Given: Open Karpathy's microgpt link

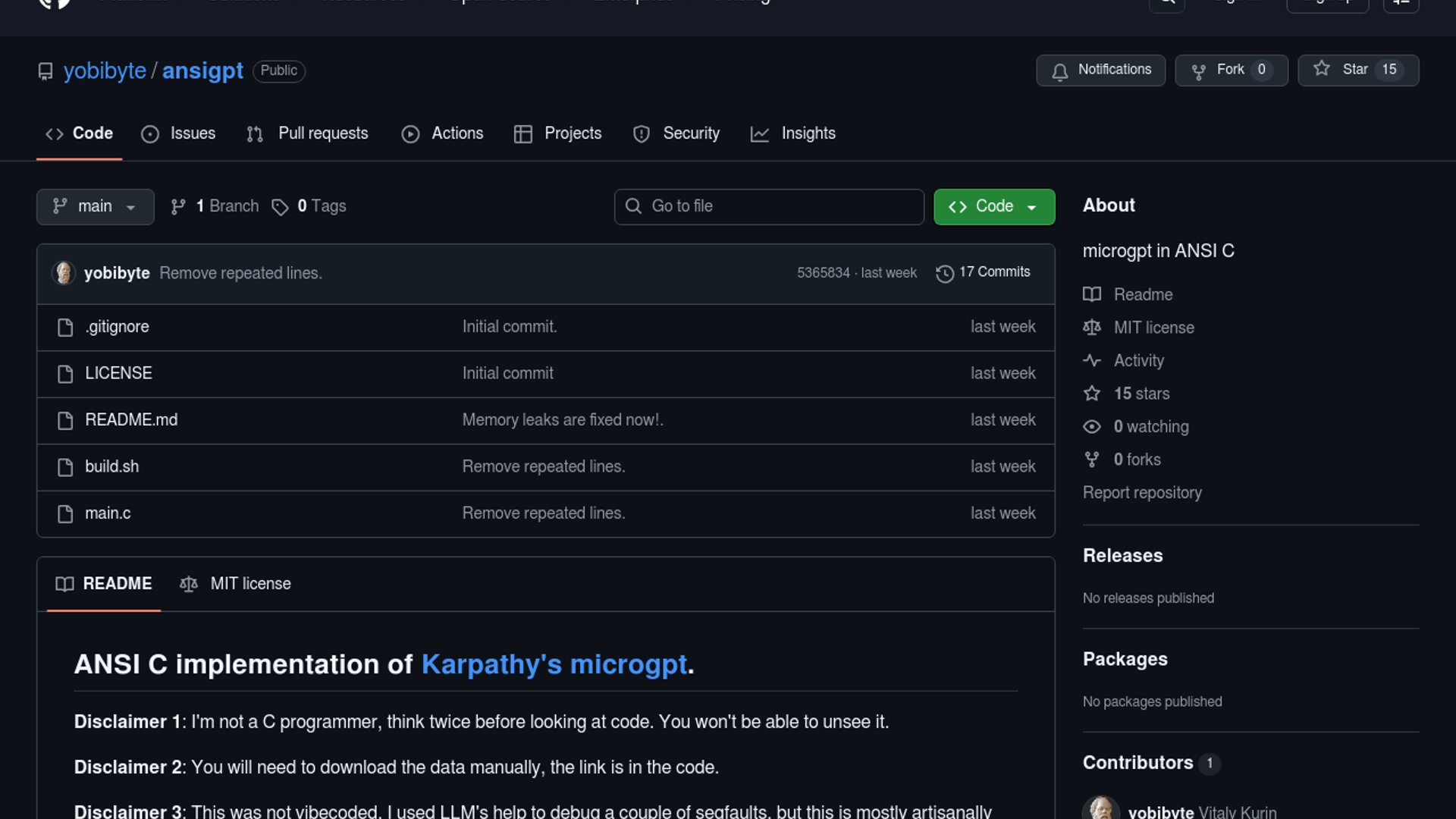Looking at the screenshot, I should (554, 664).
